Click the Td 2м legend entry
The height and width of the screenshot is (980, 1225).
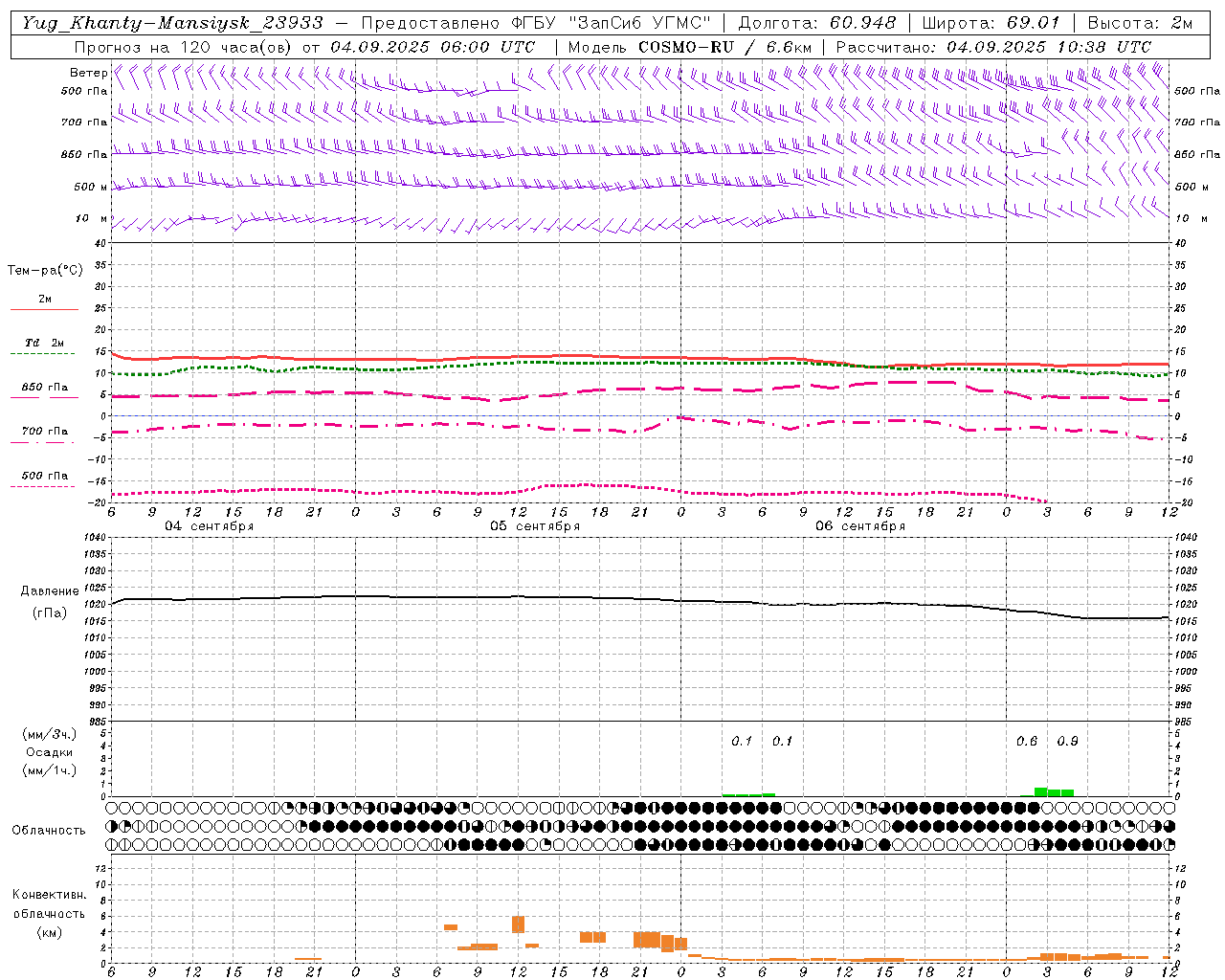pyautogui.click(x=45, y=343)
